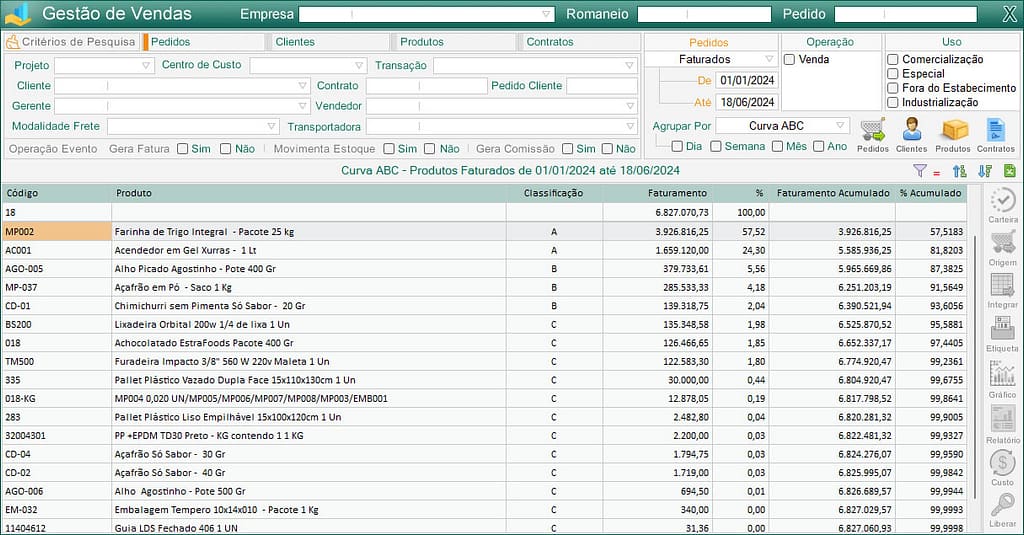
Task: Enable the Especial checkbox
Action: tap(893, 74)
